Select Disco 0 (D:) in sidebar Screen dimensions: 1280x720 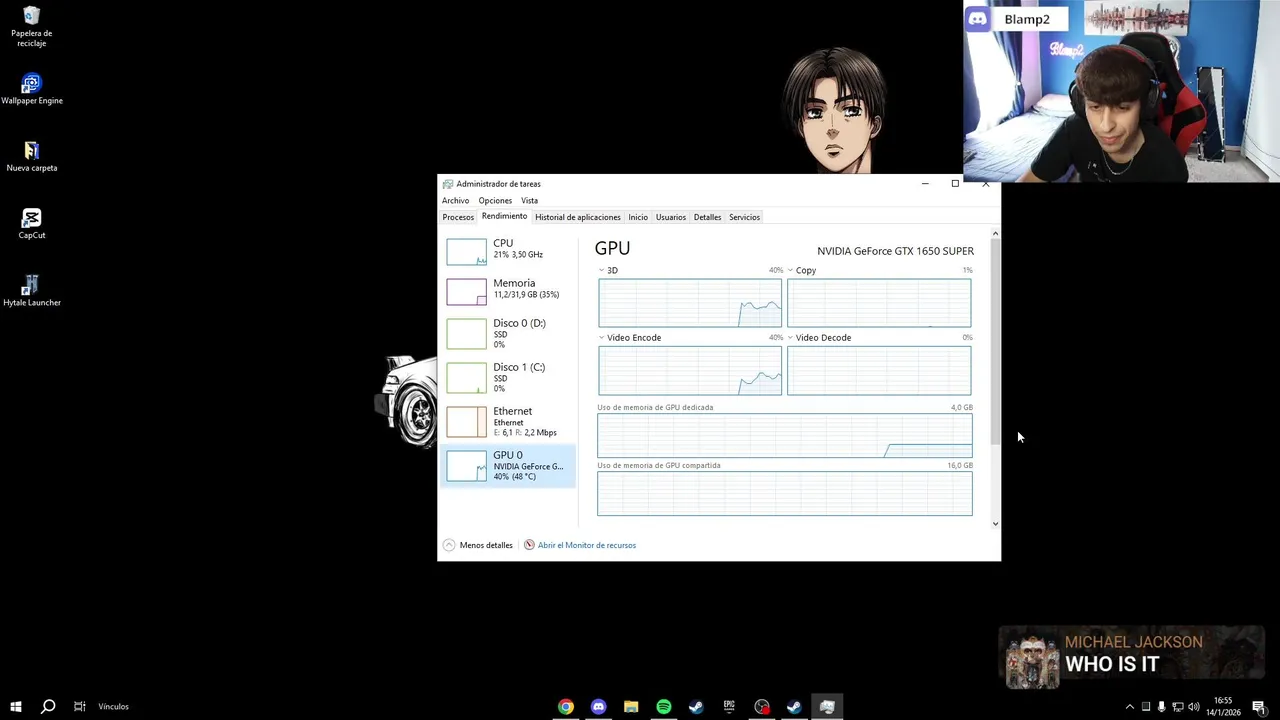click(509, 333)
